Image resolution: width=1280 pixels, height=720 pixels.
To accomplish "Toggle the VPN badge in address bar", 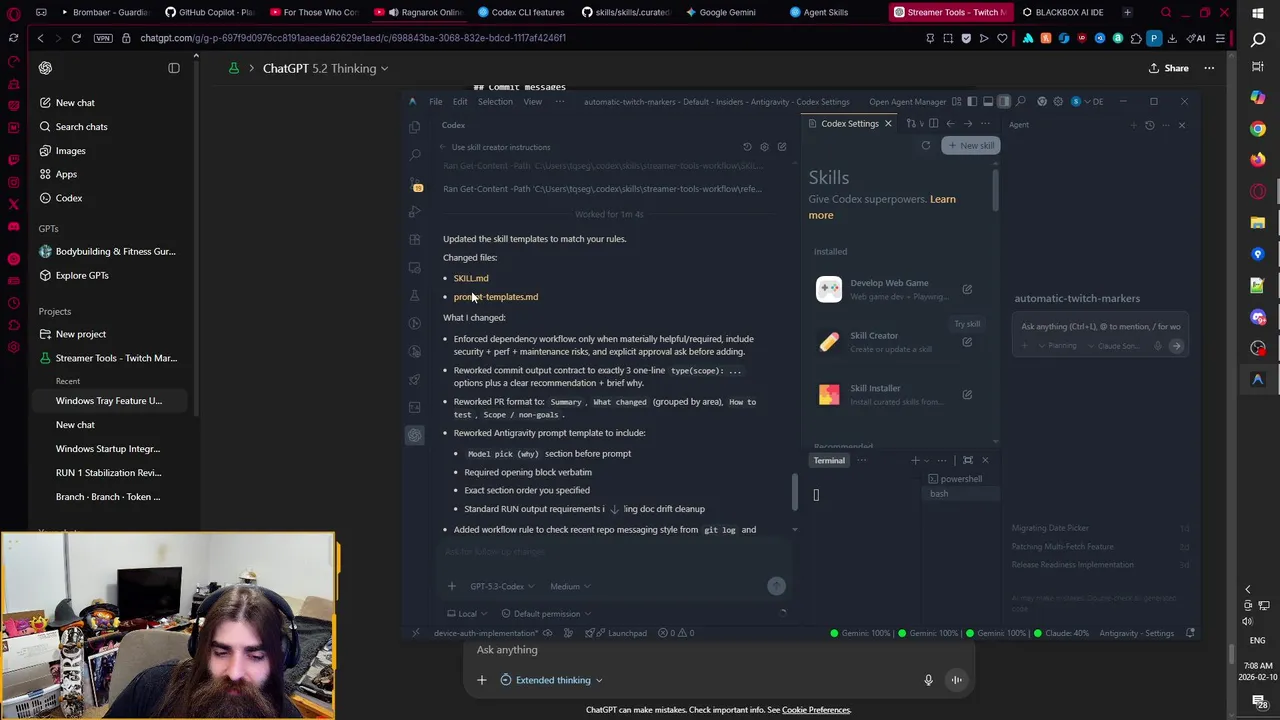I will (x=103, y=38).
